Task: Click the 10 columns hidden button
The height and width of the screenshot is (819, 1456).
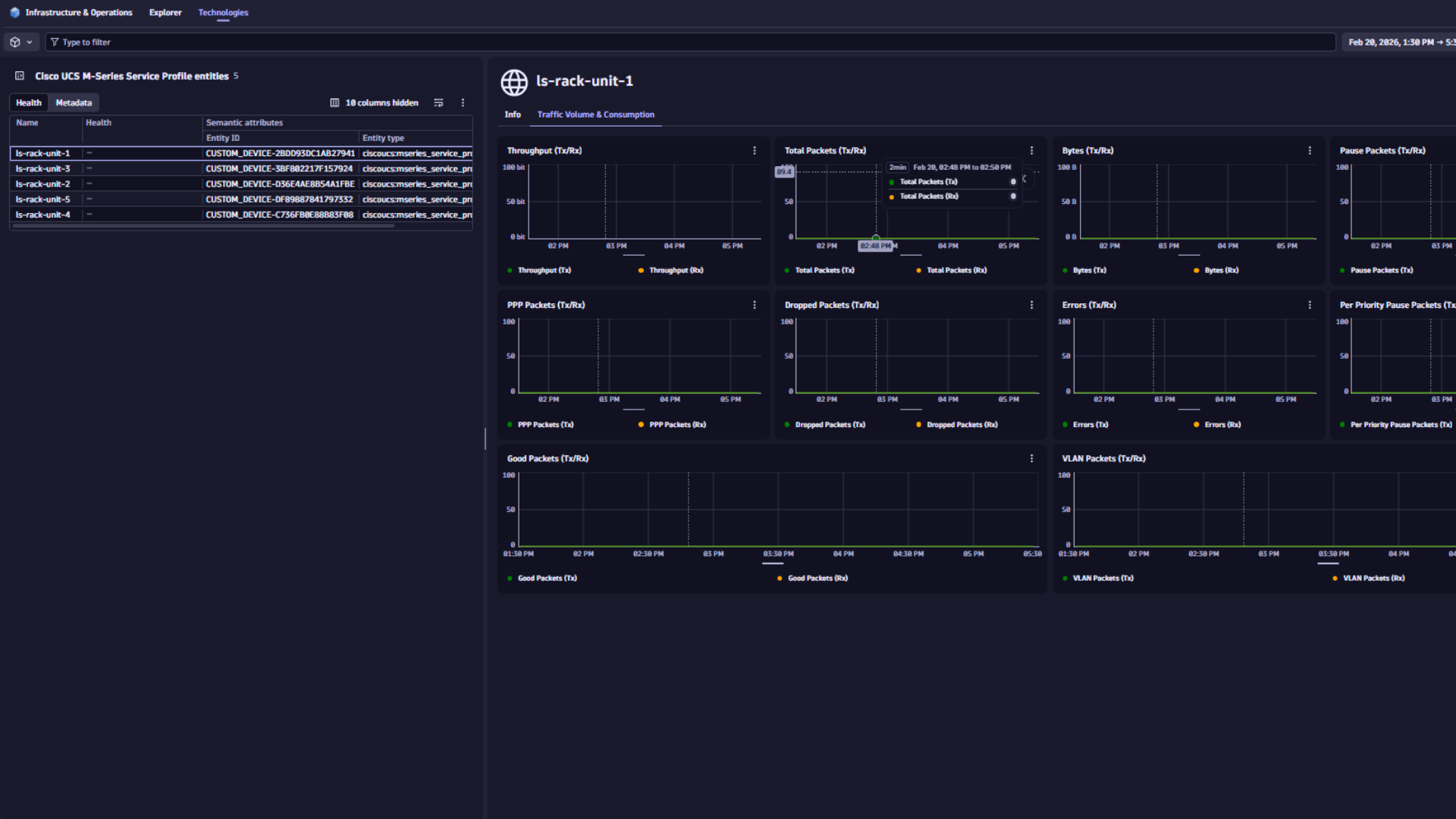Action: [382, 102]
